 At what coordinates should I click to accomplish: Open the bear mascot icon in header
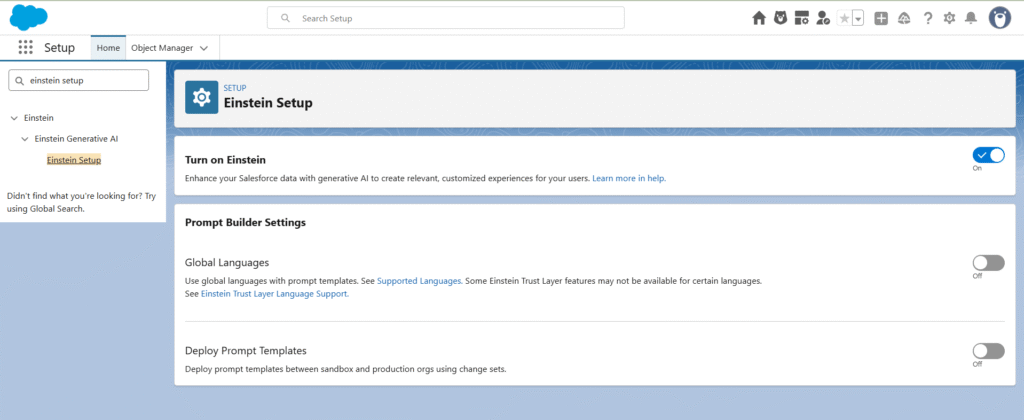(x=780, y=18)
